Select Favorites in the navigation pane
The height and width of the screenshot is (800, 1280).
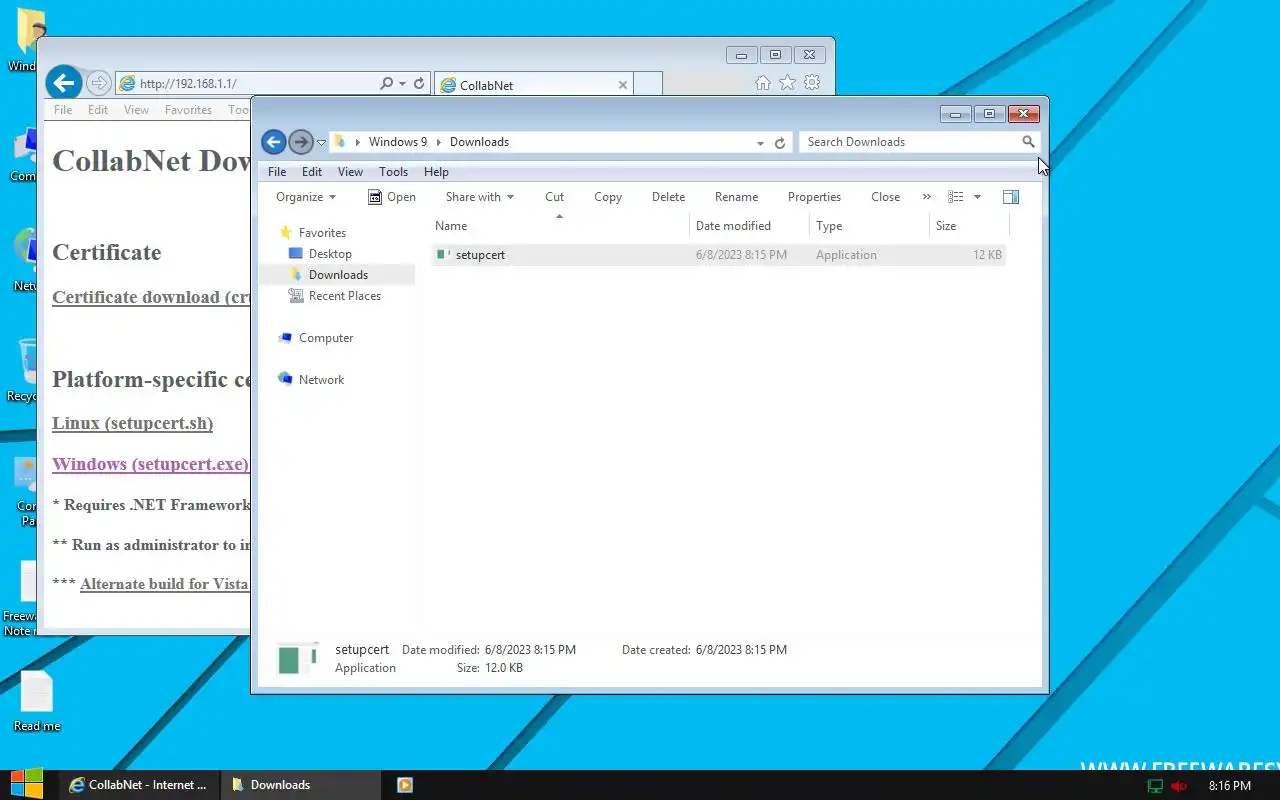tap(322, 233)
